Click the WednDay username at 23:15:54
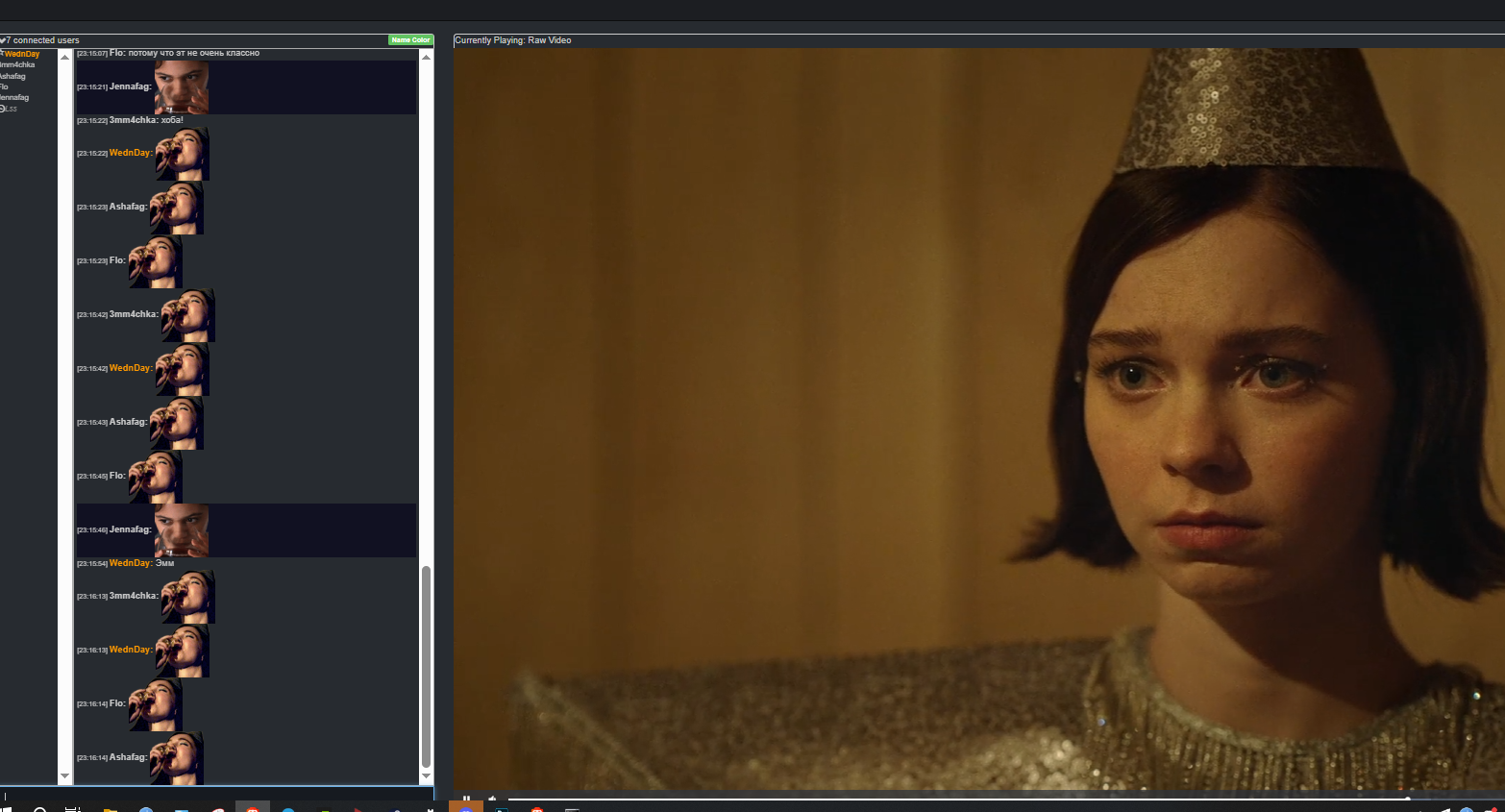This screenshot has height=812, width=1505. pos(131,563)
